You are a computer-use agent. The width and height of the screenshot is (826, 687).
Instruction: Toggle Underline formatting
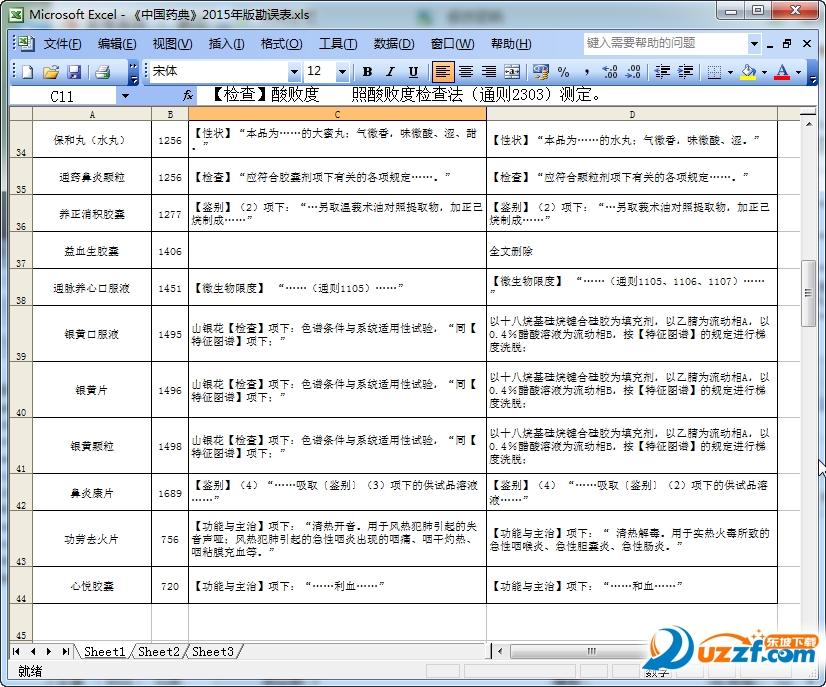point(414,72)
